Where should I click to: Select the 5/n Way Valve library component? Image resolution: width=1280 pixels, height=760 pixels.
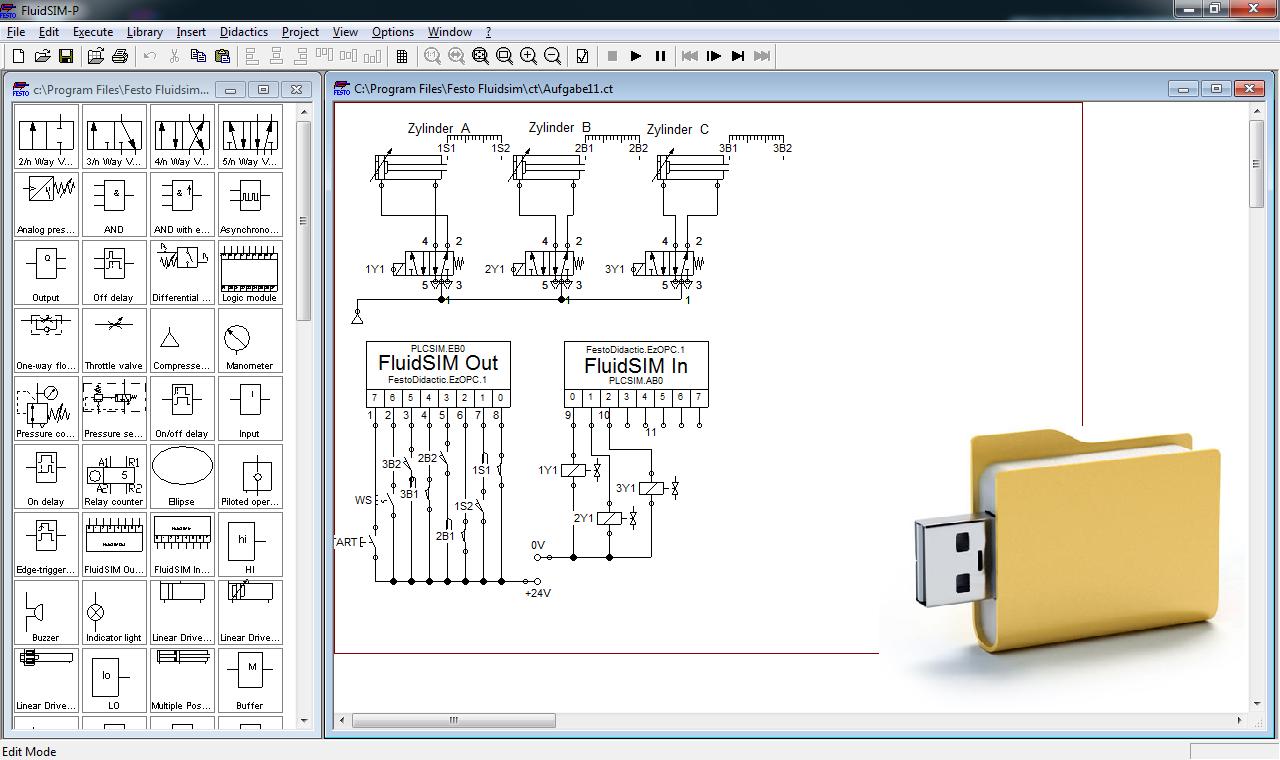point(250,137)
